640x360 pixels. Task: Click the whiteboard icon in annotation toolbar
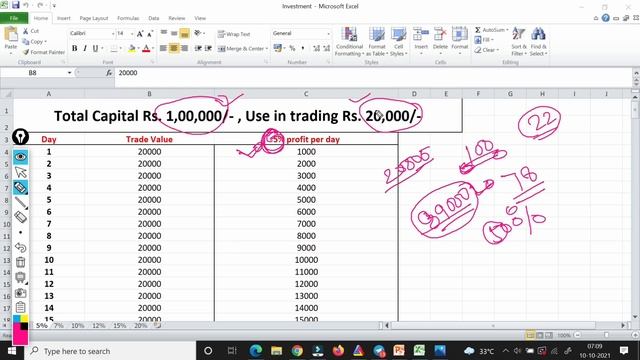[x=20, y=277]
